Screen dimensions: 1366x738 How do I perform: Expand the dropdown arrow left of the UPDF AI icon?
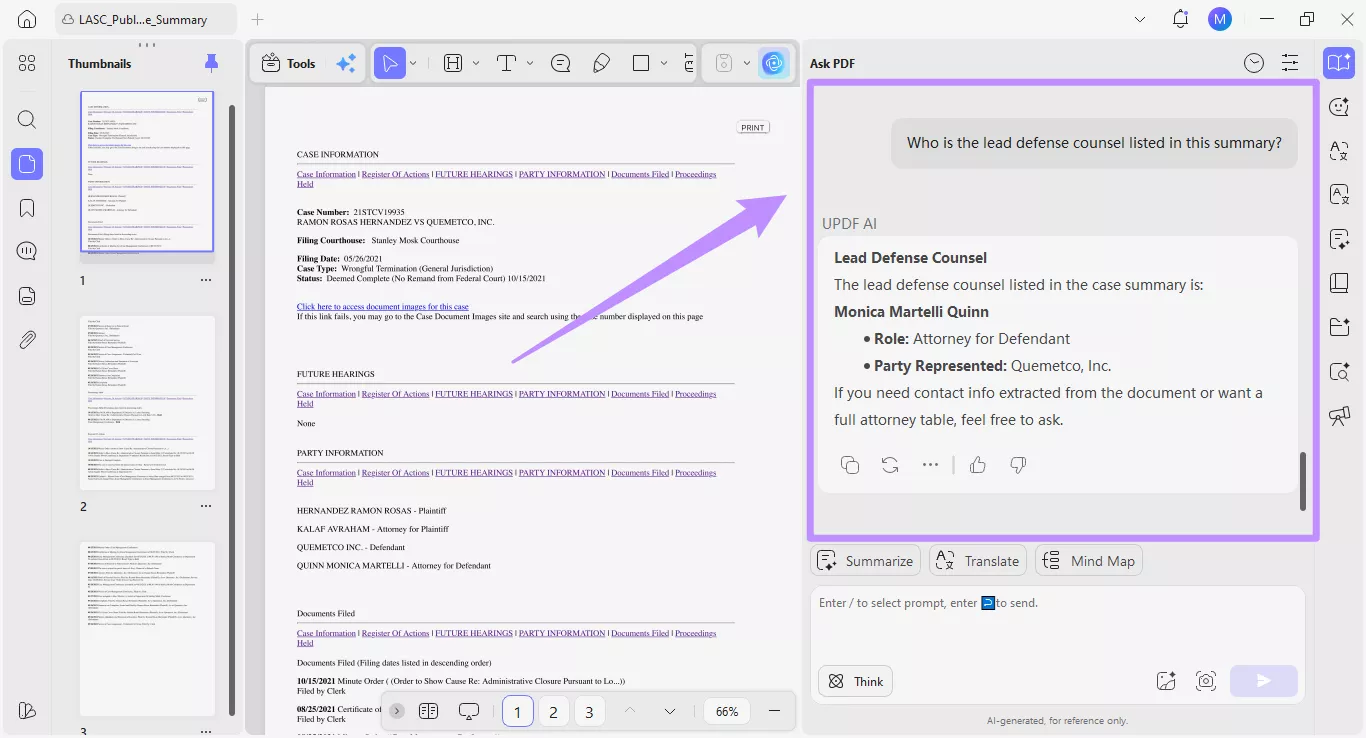tap(747, 63)
